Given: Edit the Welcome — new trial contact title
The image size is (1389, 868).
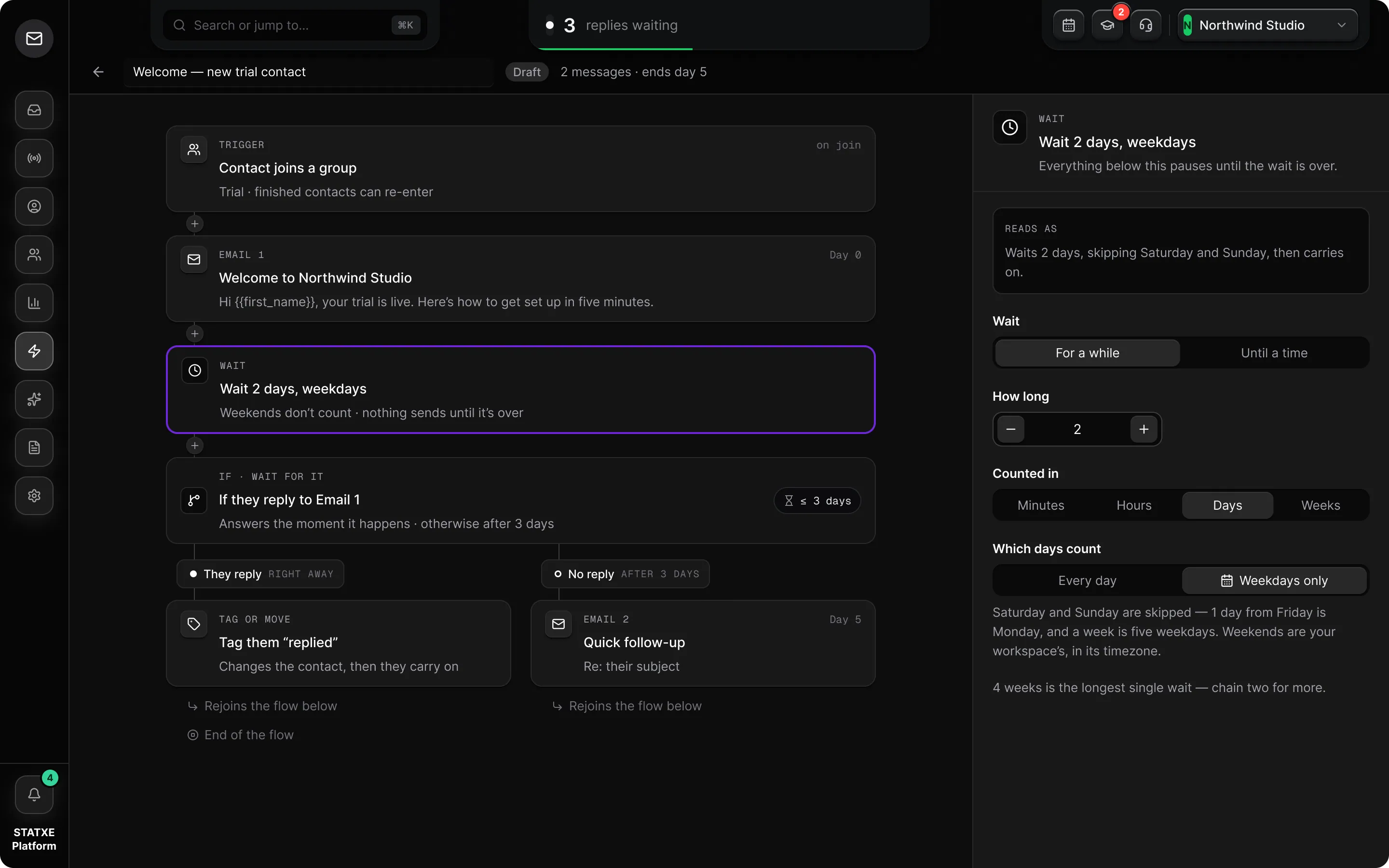Looking at the screenshot, I should (x=309, y=72).
